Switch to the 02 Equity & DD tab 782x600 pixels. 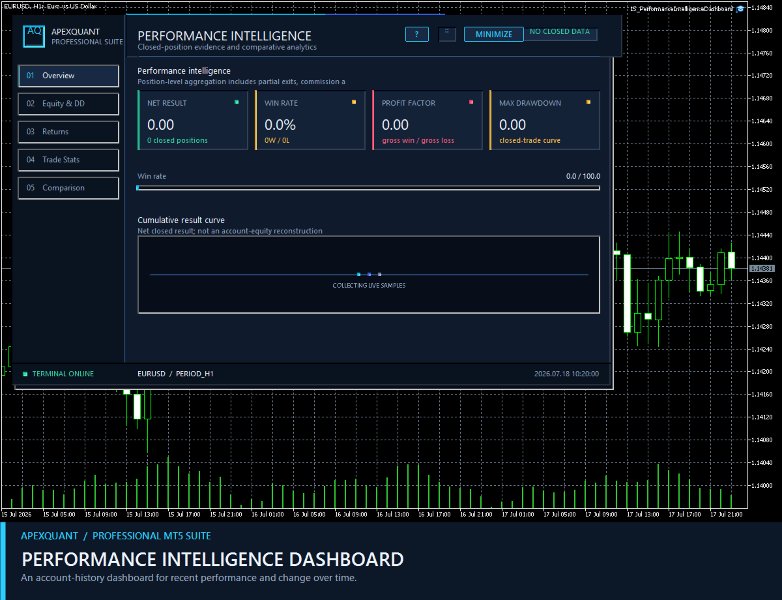[x=68, y=104]
